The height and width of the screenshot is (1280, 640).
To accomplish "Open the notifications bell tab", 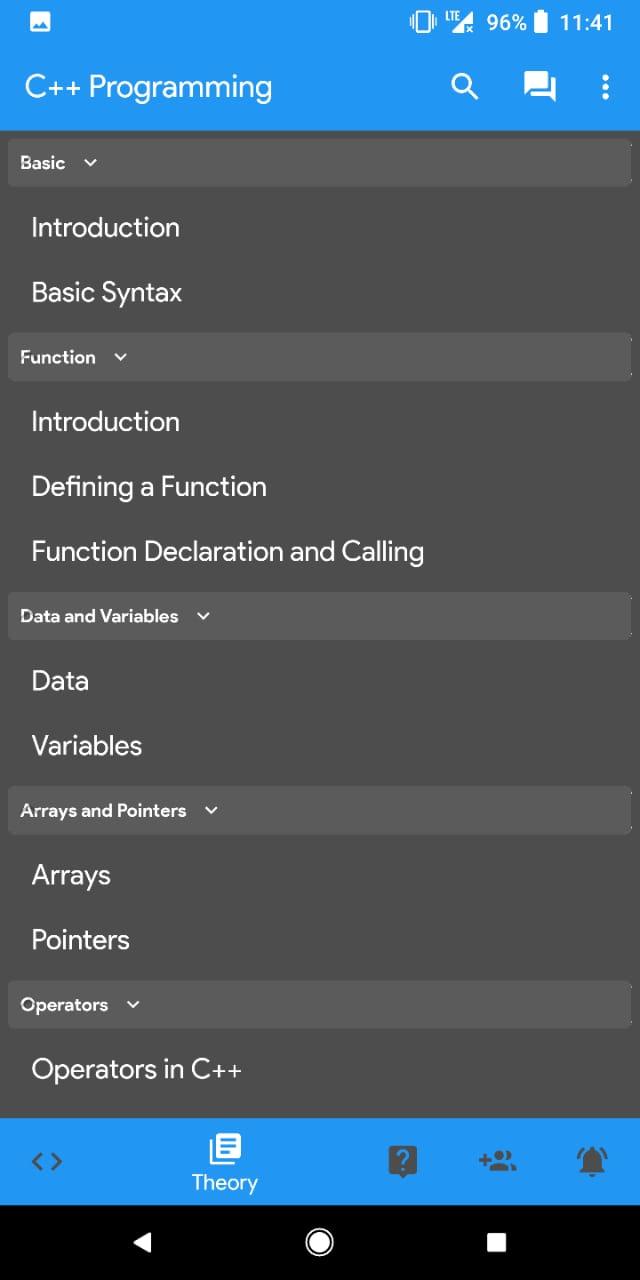I will click(x=592, y=1161).
